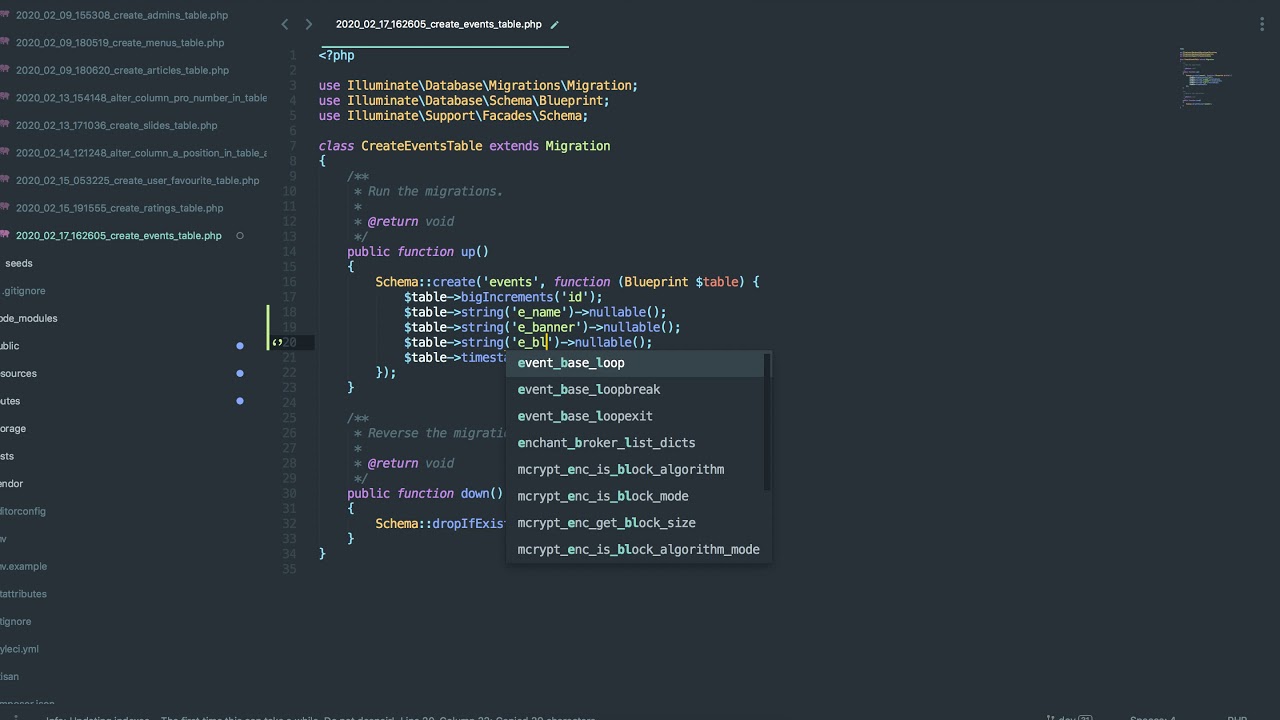Click the pencil unsaved icon on the tab

(555, 24)
